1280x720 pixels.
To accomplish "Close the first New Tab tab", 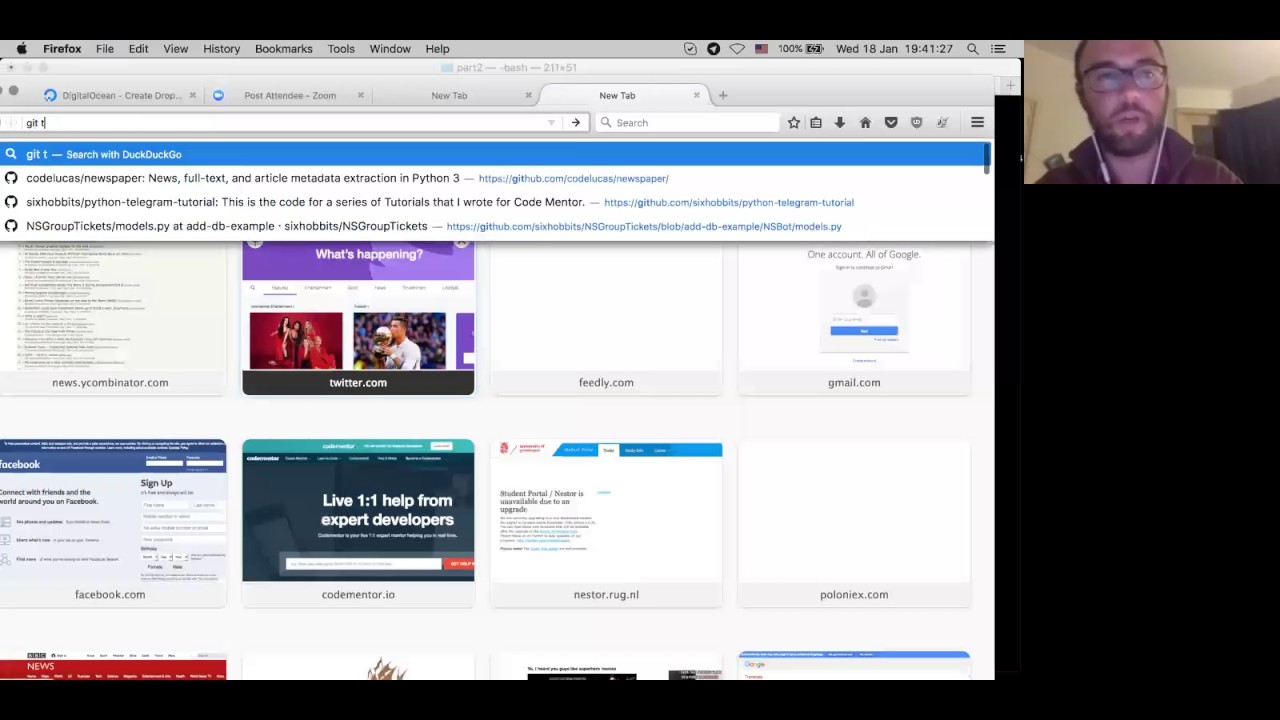I will pyautogui.click(x=529, y=95).
